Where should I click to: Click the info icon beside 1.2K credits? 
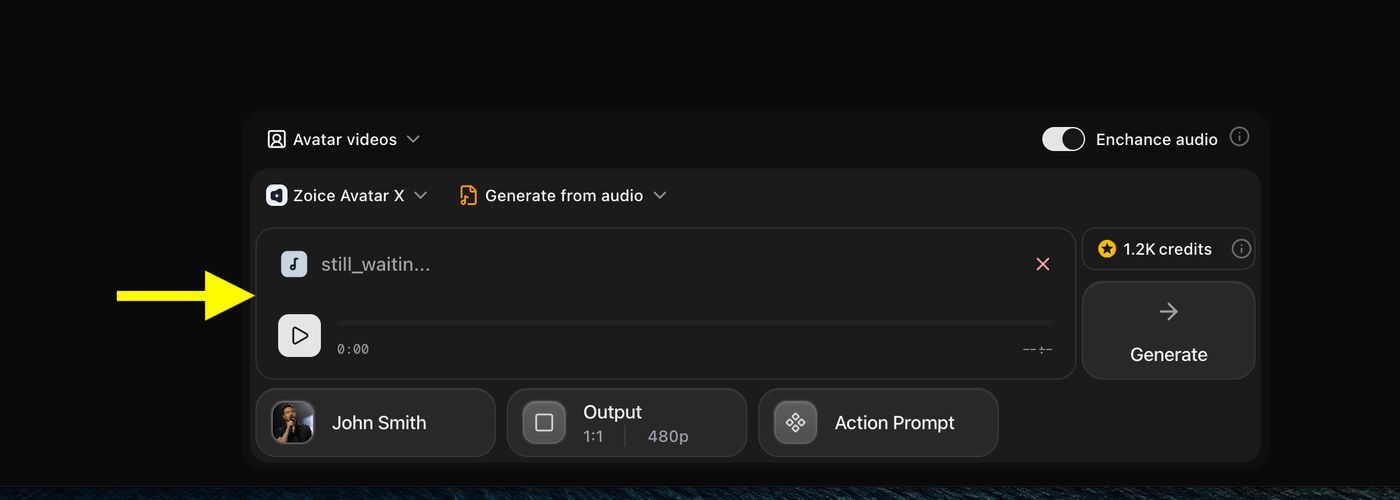[x=1241, y=249]
